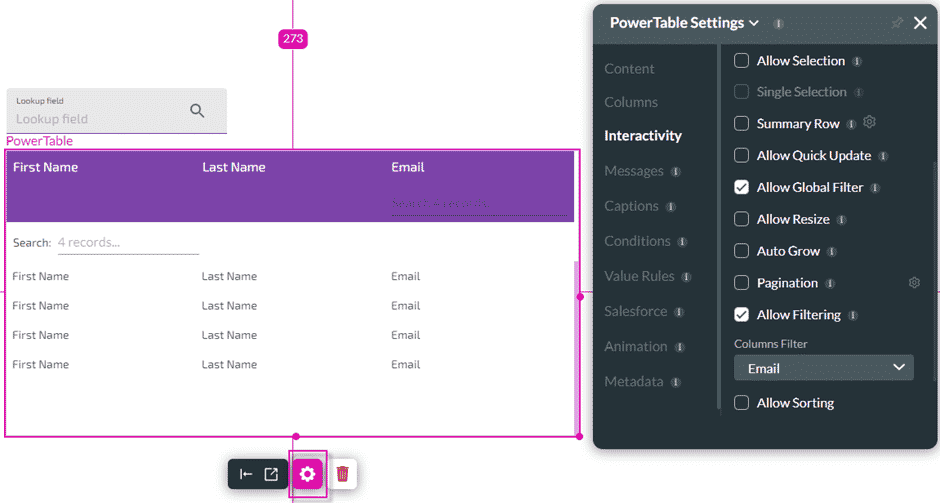940x503 pixels.
Task: Click the Lookup field search magnifier icon
Action: point(197,111)
